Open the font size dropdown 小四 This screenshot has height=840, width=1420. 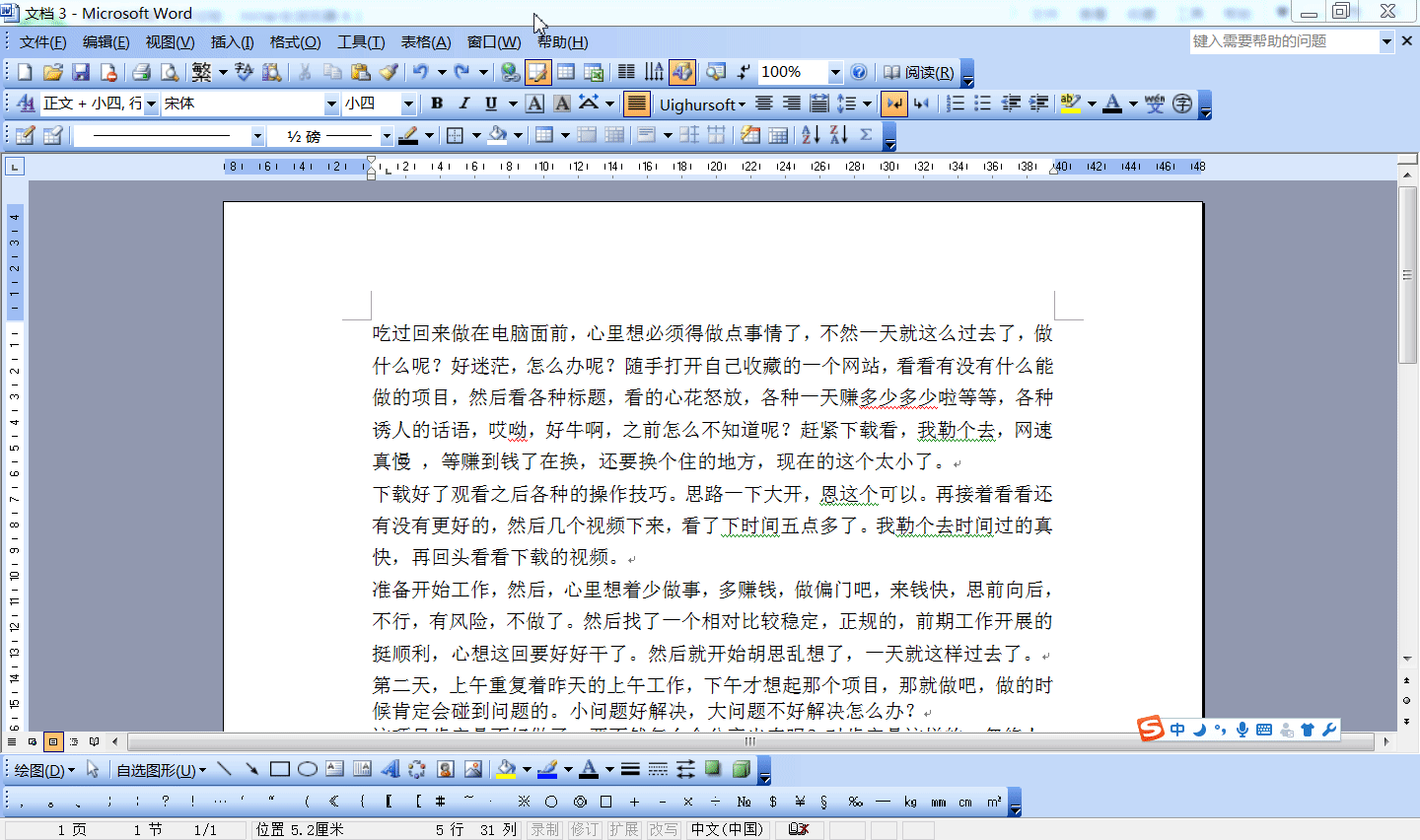click(x=408, y=104)
